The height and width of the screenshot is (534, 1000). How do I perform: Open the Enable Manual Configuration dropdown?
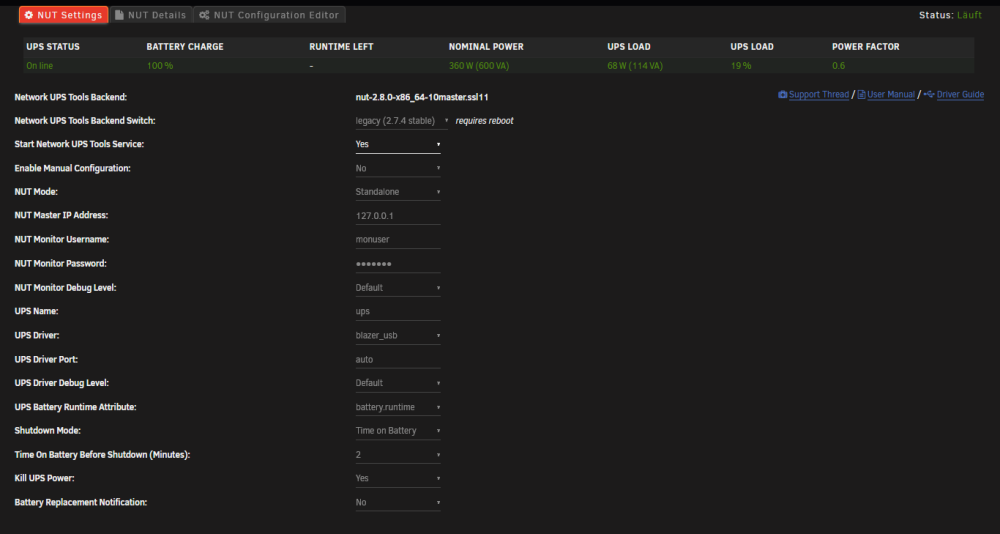click(x=398, y=168)
